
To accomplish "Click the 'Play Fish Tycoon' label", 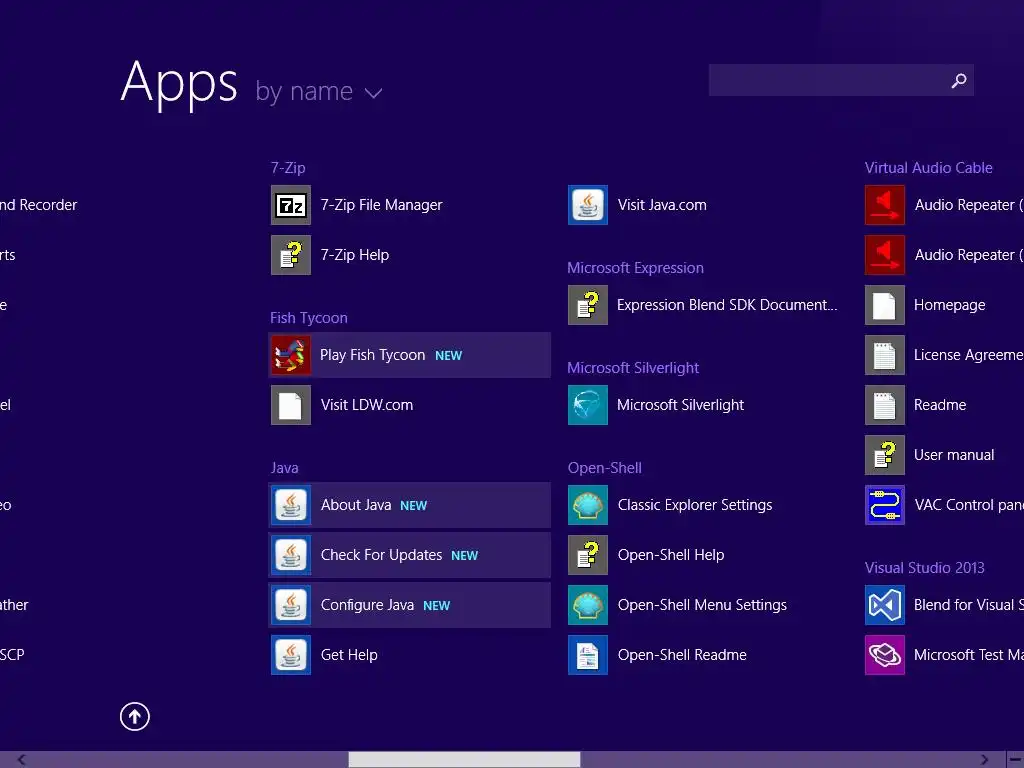I will (x=372, y=355).
